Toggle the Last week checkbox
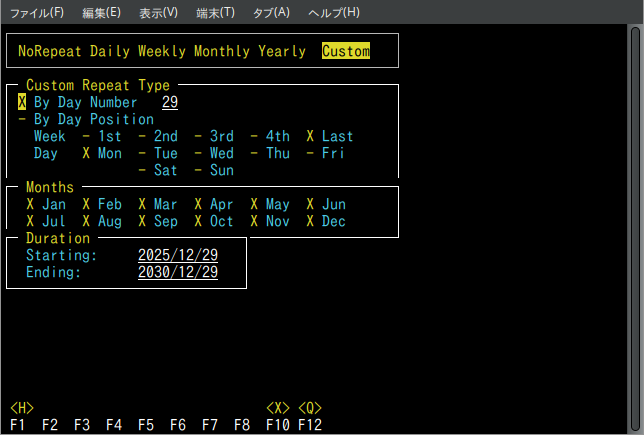 330,136
